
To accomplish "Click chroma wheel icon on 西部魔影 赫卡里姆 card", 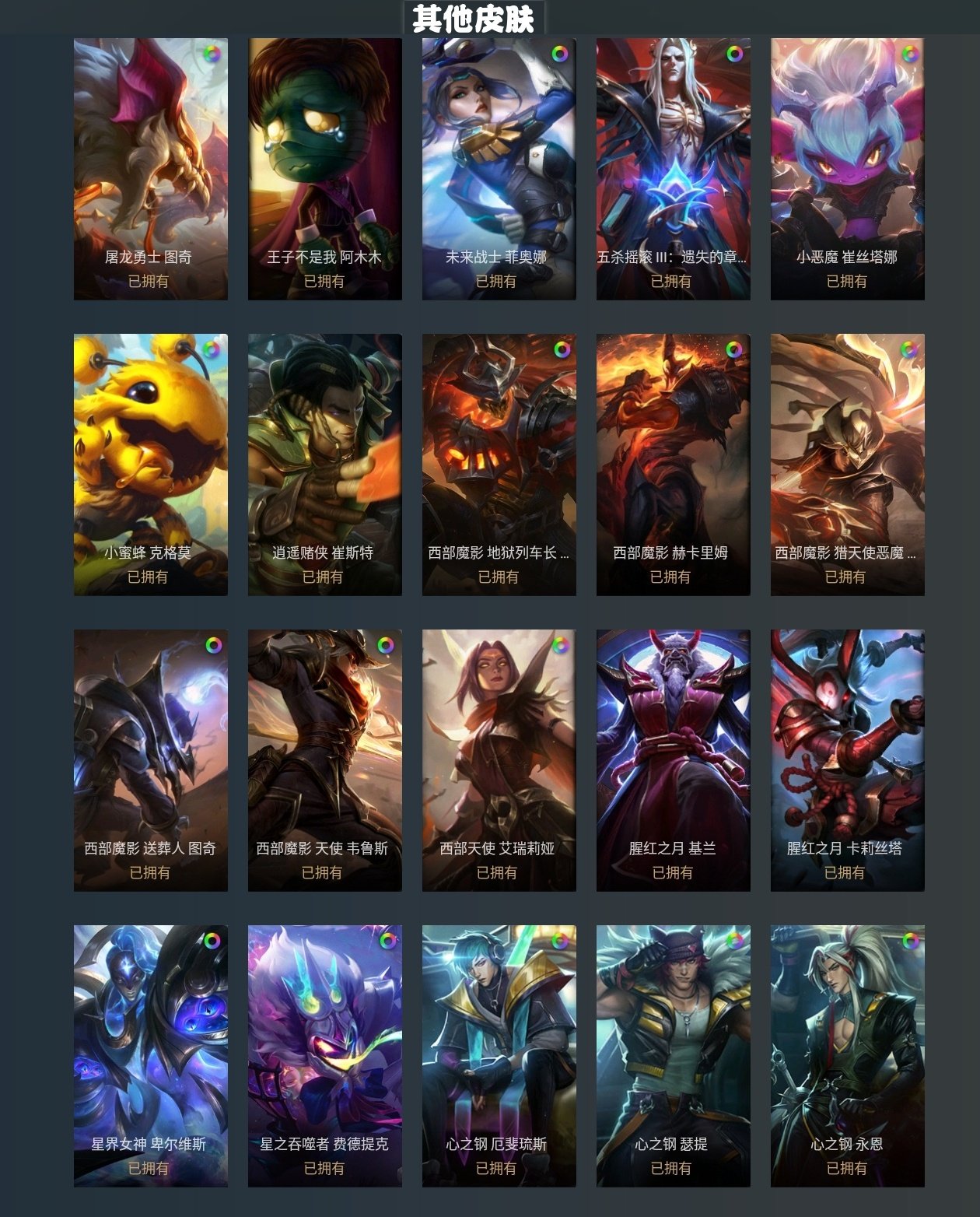I will pos(734,349).
